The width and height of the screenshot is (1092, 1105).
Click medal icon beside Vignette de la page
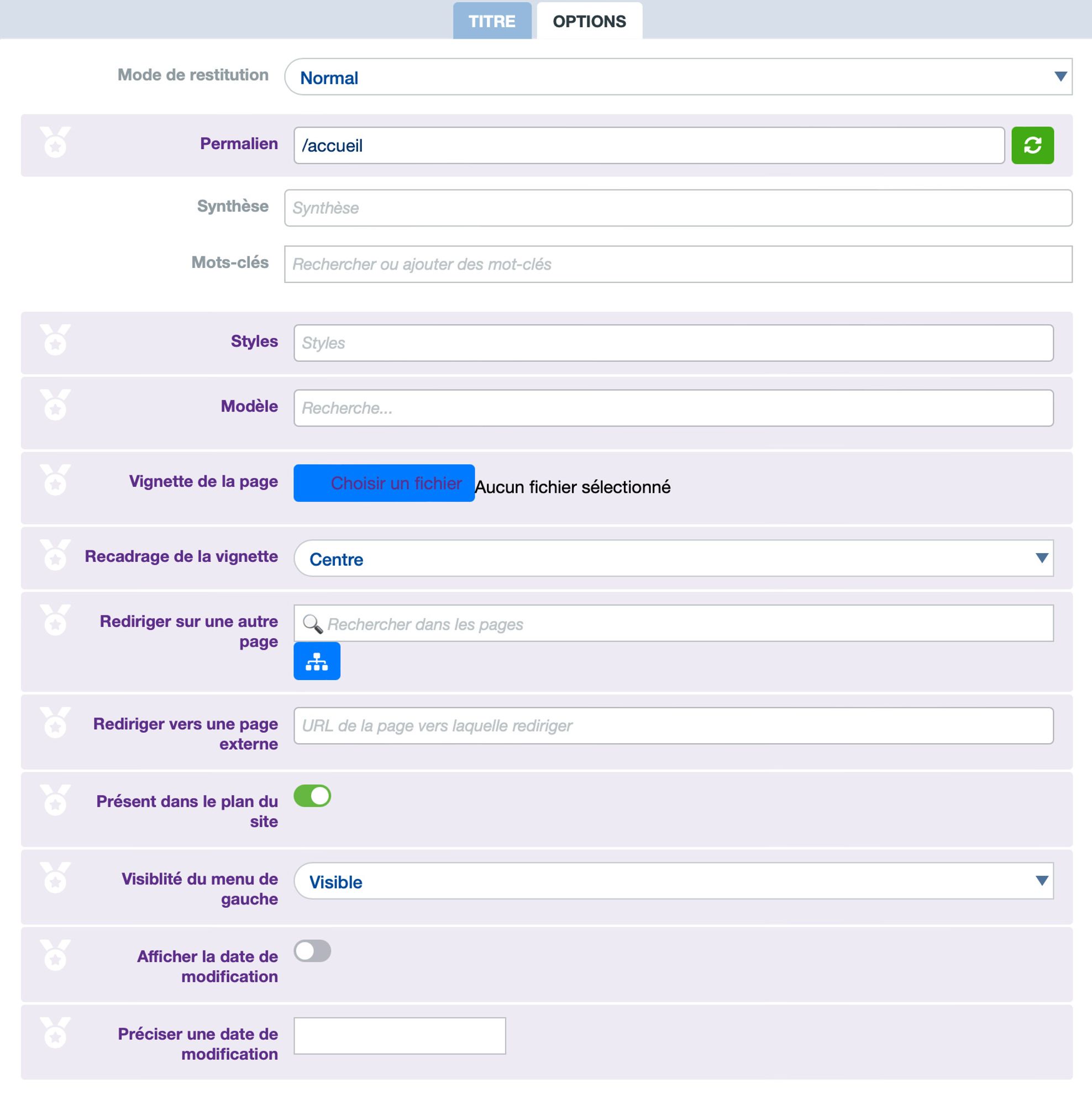pyautogui.click(x=55, y=480)
